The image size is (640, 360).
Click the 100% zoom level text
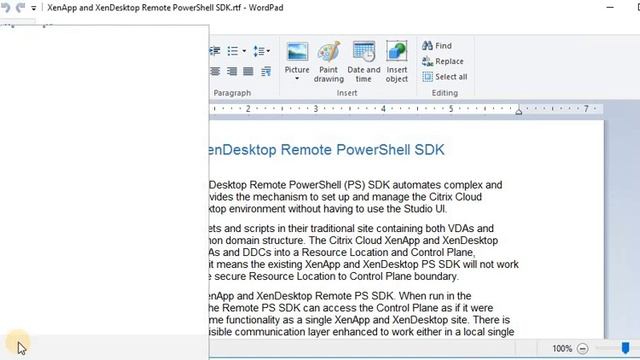pyautogui.click(x=562, y=349)
